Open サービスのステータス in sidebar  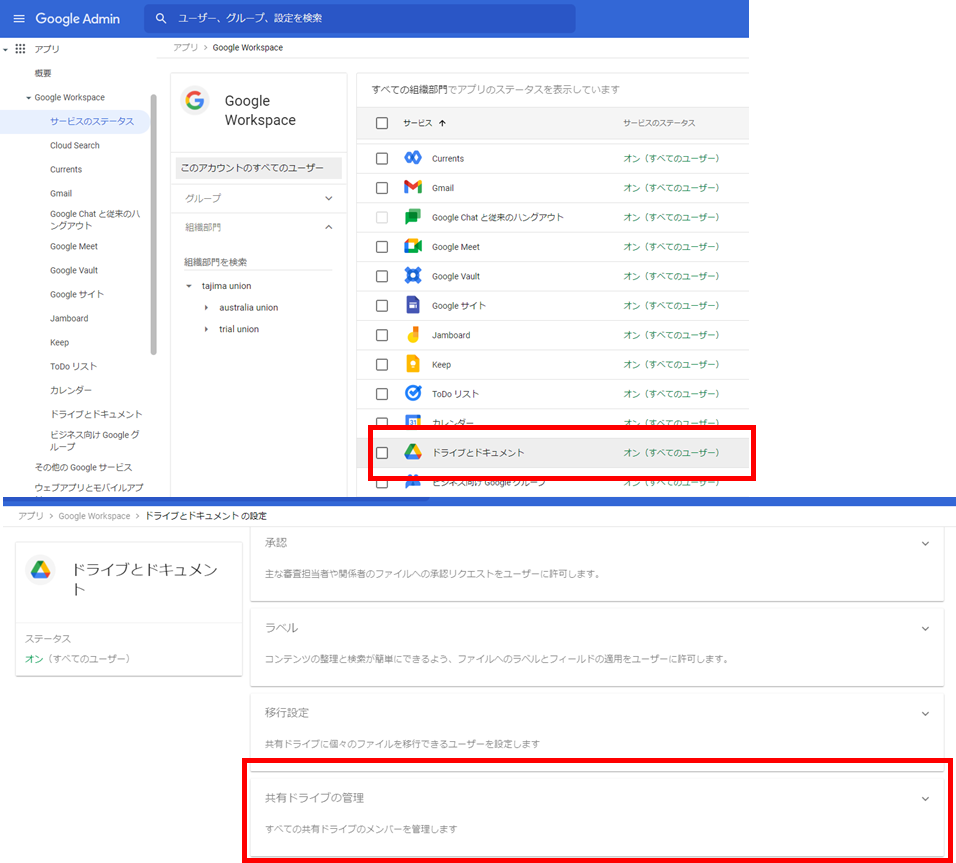(x=91, y=121)
